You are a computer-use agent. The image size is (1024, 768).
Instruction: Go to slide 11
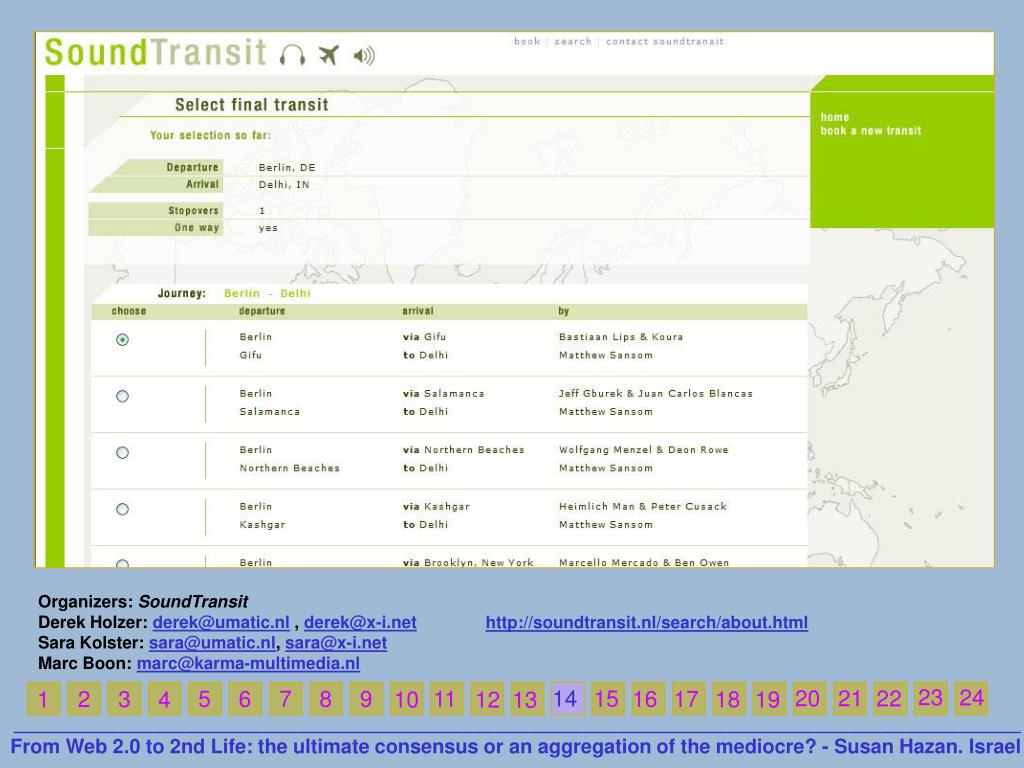point(447,699)
